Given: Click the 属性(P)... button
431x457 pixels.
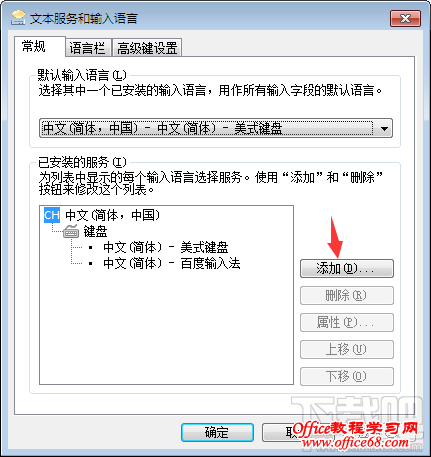Looking at the screenshot, I should [x=347, y=323].
